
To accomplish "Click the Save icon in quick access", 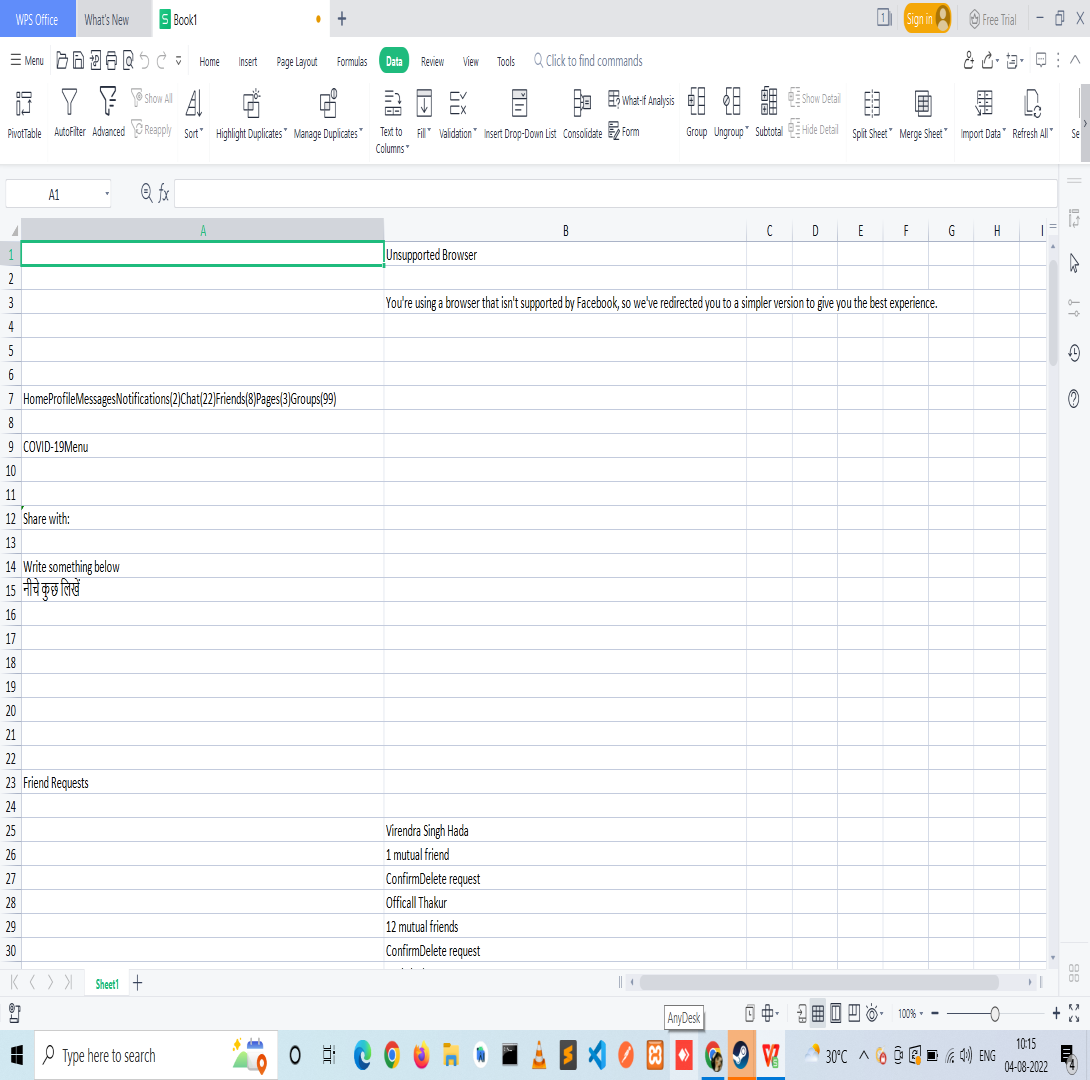I will (x=79, y=60).
